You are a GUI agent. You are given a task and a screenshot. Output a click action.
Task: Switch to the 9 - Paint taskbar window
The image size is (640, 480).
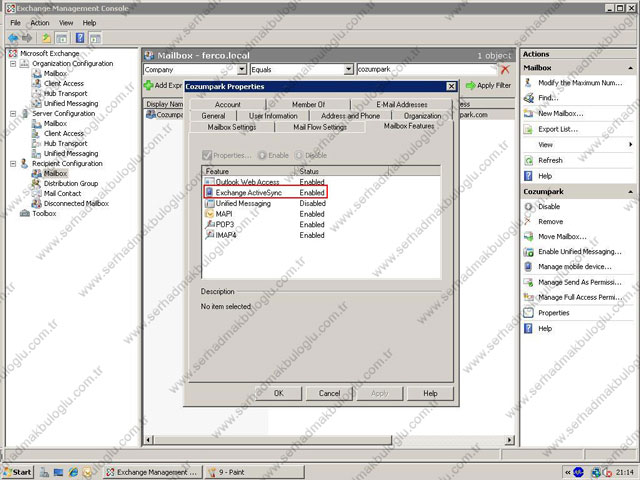tap(255, 472)
